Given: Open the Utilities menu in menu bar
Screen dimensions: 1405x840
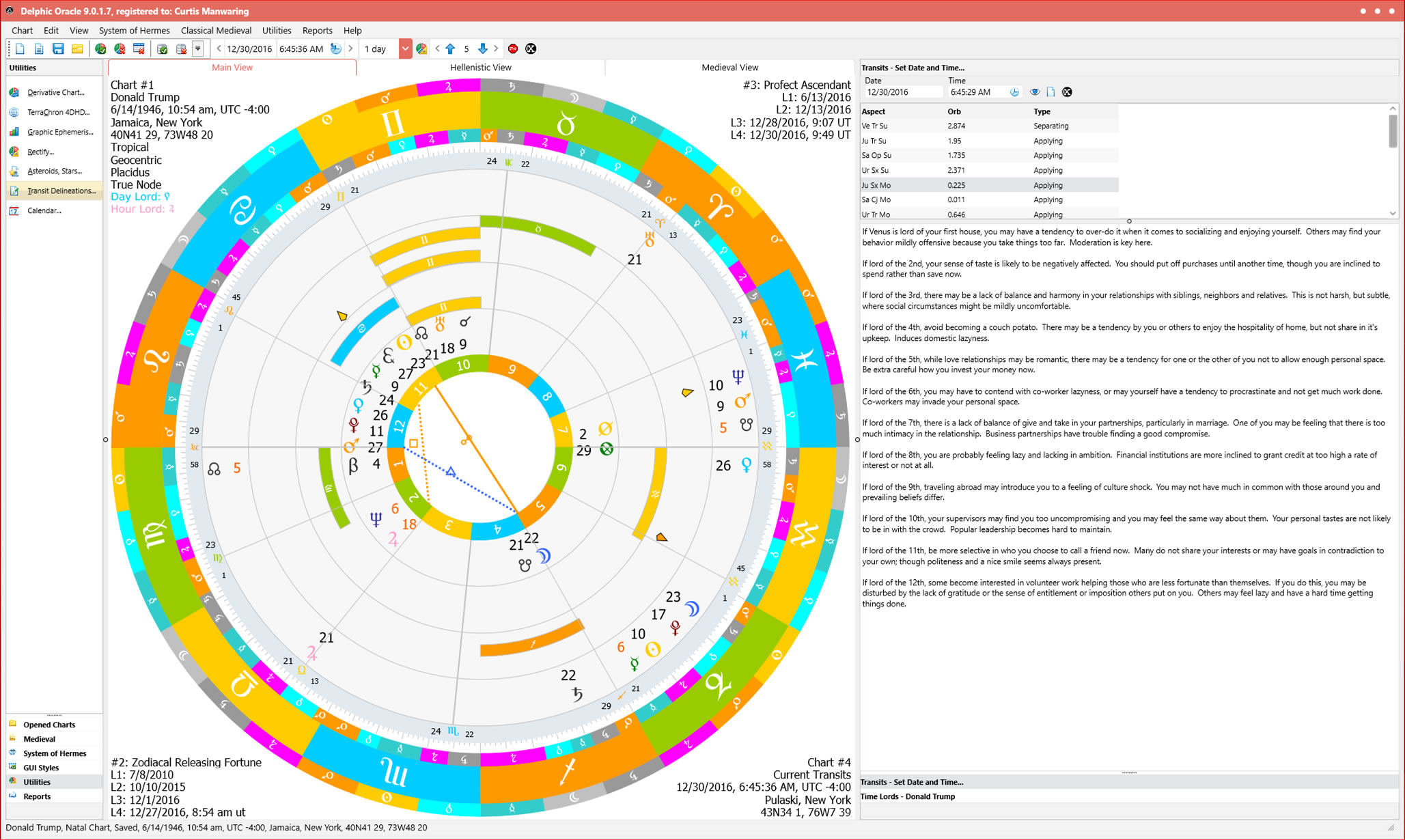Looking at the screenshot, I should pos(277,31).
